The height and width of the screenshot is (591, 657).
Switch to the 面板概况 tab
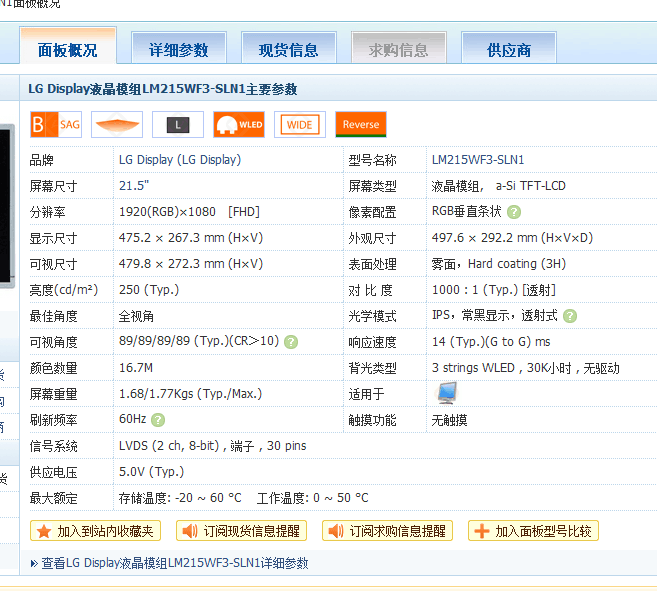coord(68,46)
